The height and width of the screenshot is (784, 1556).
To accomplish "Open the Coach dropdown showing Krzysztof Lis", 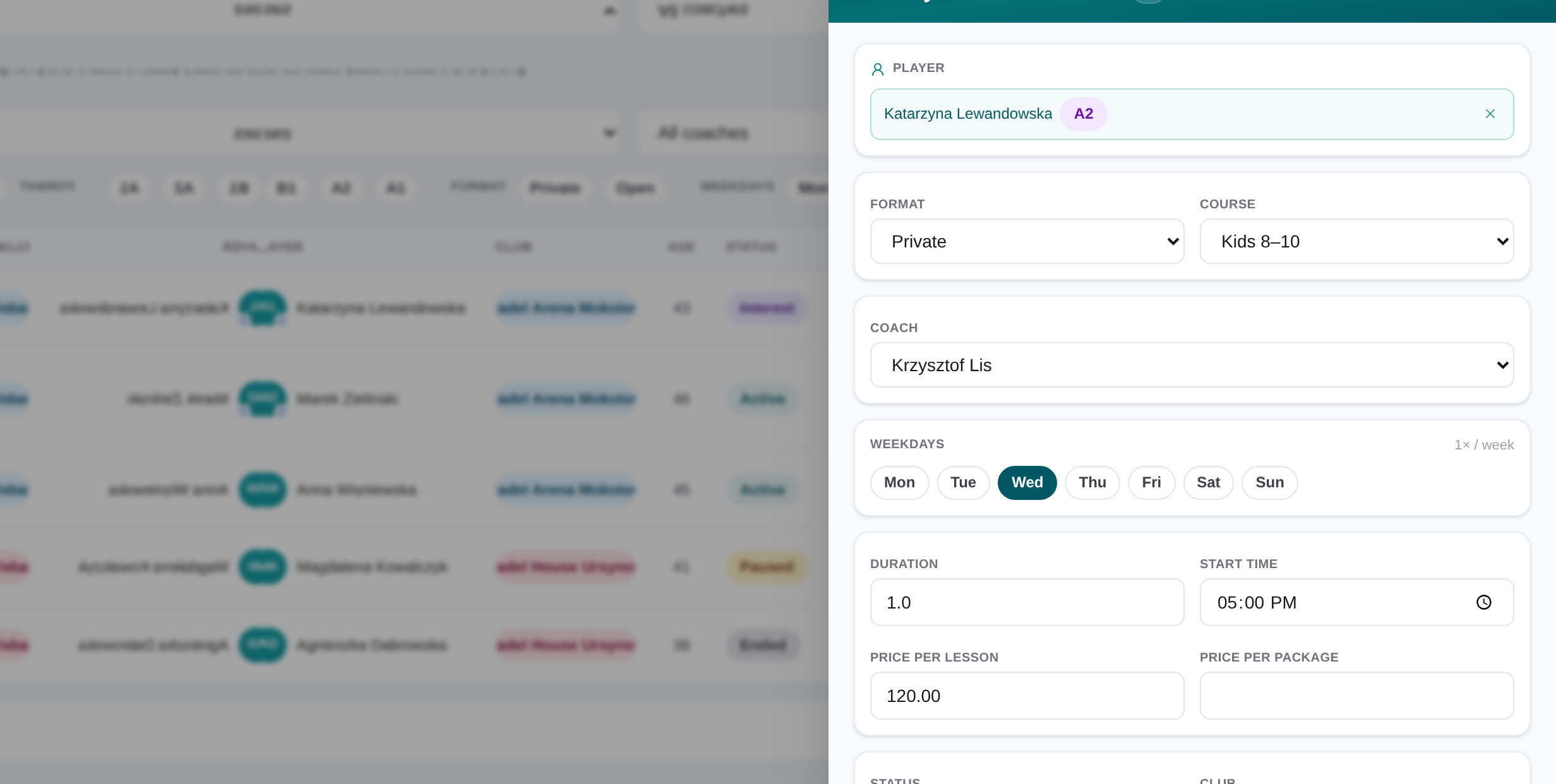I will 1192,365.
